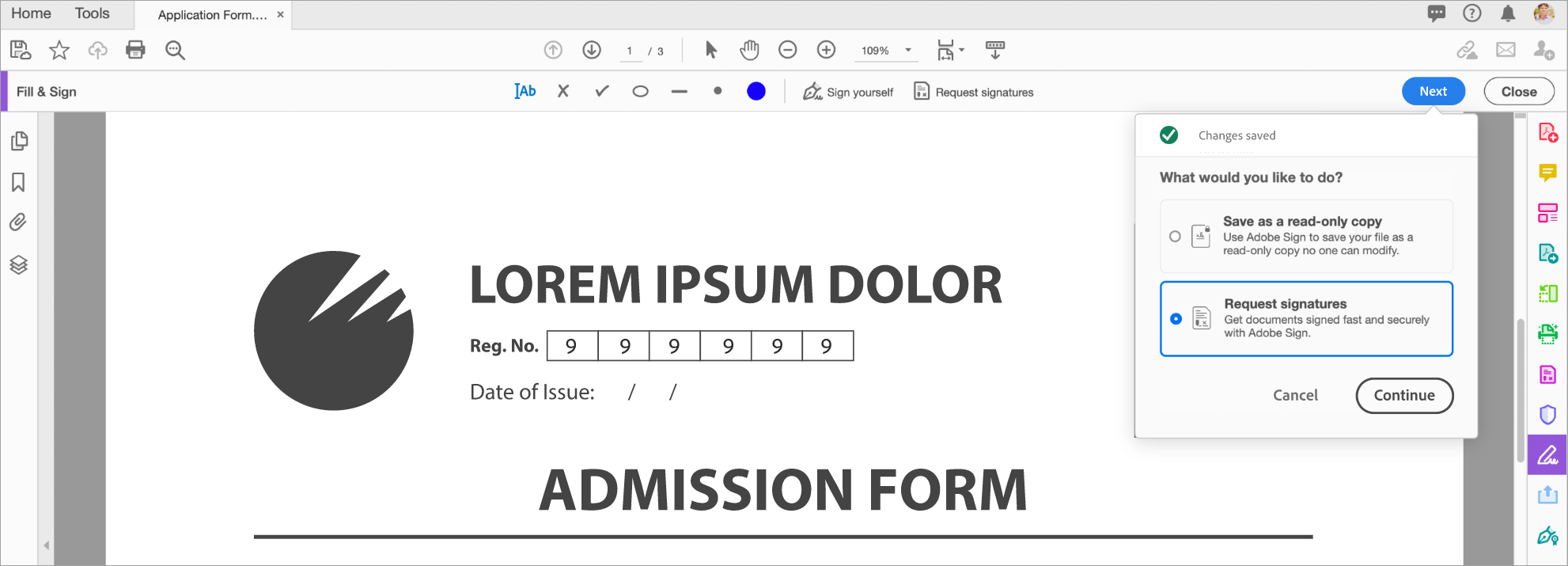Select the Application Form document tab

click(x=212, y=15)
